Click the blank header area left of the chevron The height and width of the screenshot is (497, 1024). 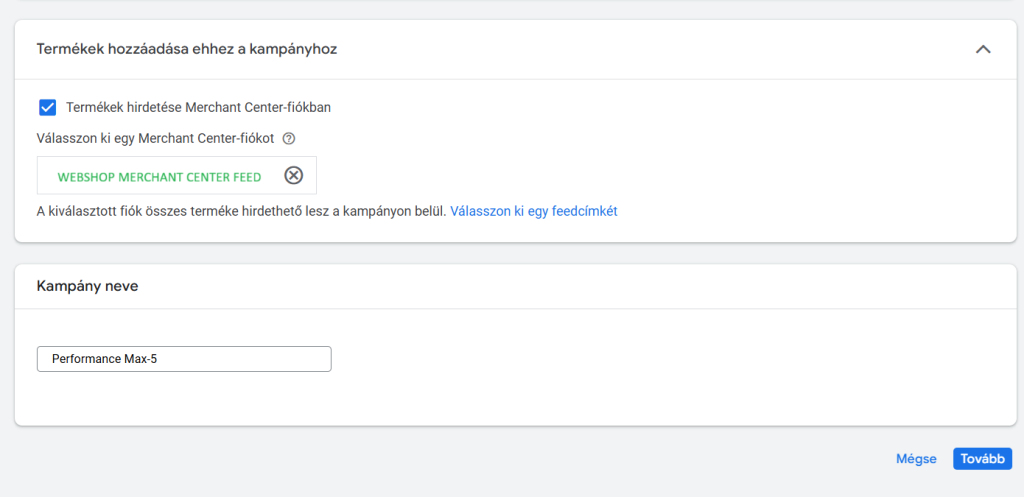click(x=650, y=49)
